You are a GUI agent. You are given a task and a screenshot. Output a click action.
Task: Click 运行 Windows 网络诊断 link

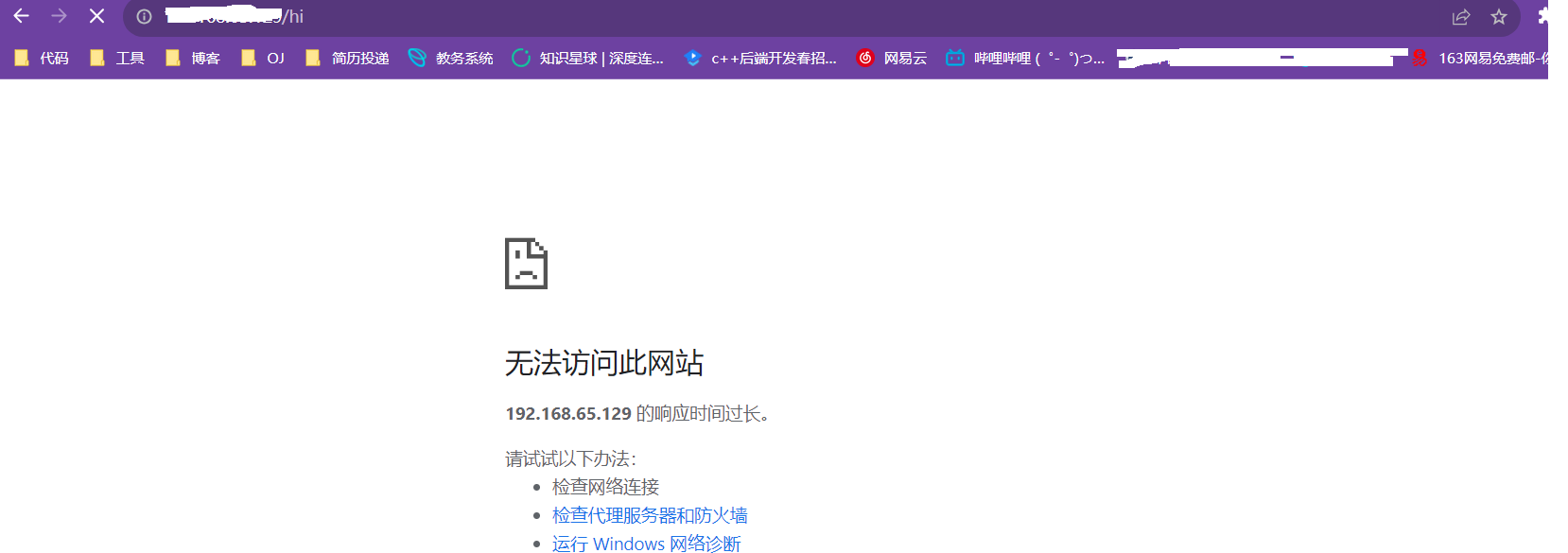646,544
